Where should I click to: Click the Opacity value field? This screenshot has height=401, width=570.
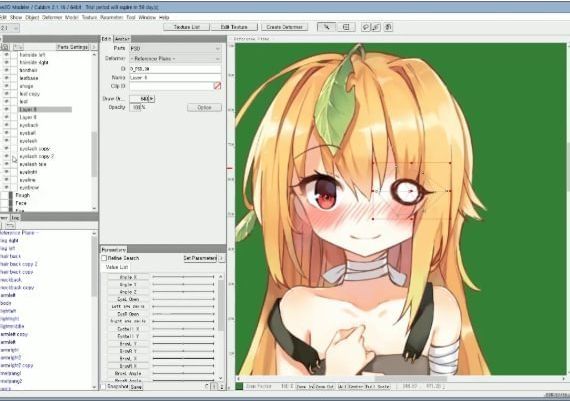click(135, 107)
